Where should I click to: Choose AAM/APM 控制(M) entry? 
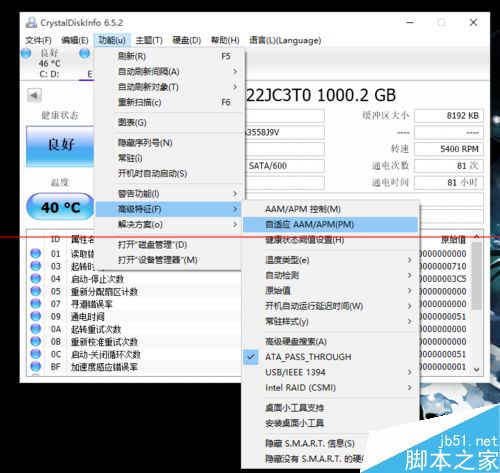(330, 209)
